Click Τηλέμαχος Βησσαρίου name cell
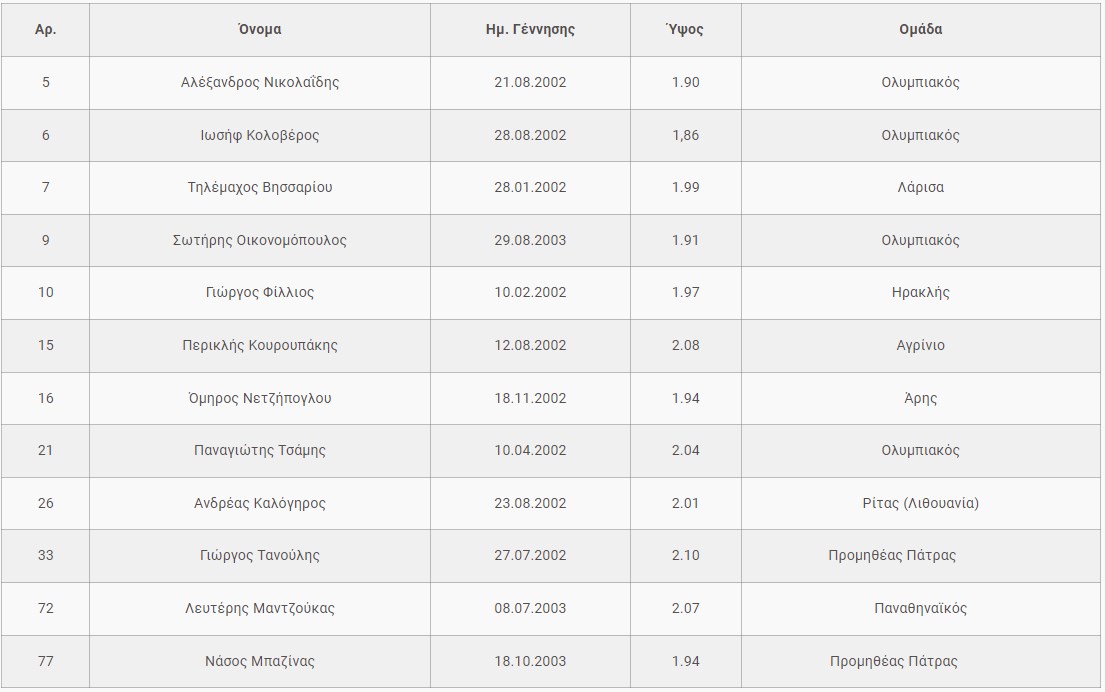The height and width of the screenshot is (692, 1105). coord(260,187)
